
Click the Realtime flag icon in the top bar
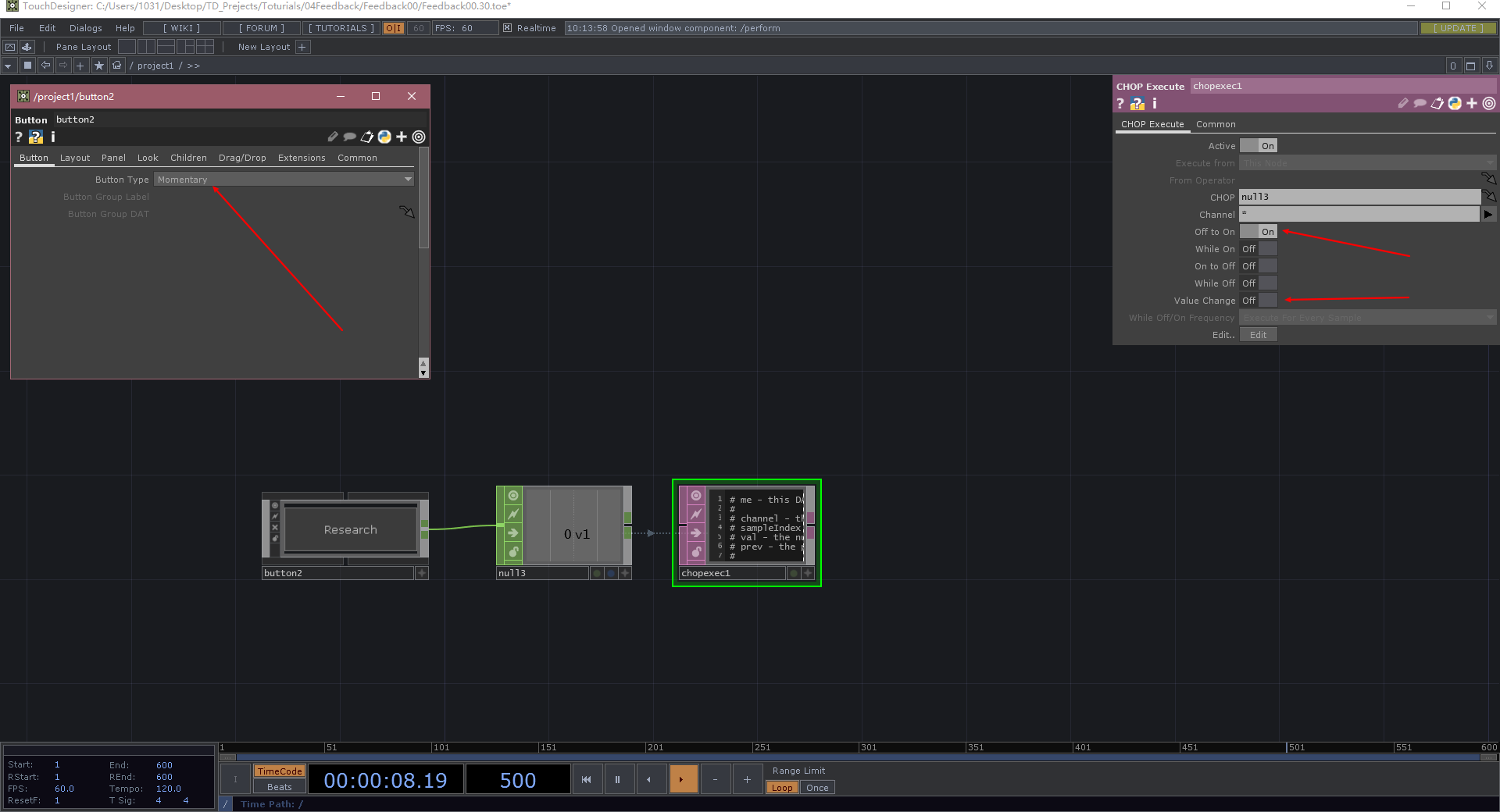point(509,27)
